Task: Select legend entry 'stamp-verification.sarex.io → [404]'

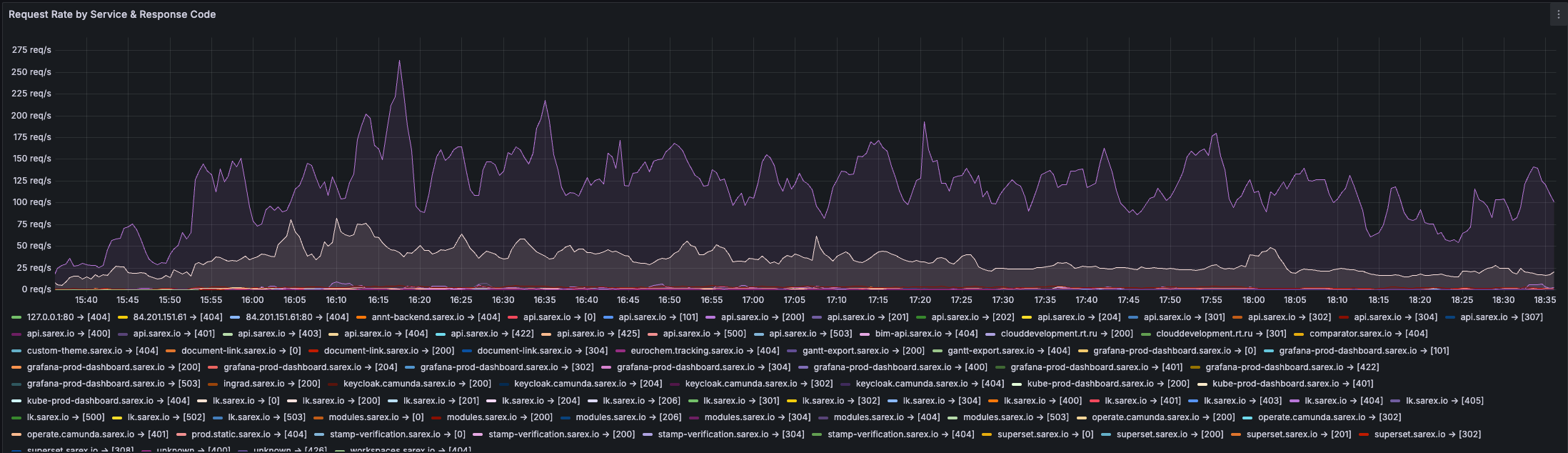Action: (x=901, y=434)
